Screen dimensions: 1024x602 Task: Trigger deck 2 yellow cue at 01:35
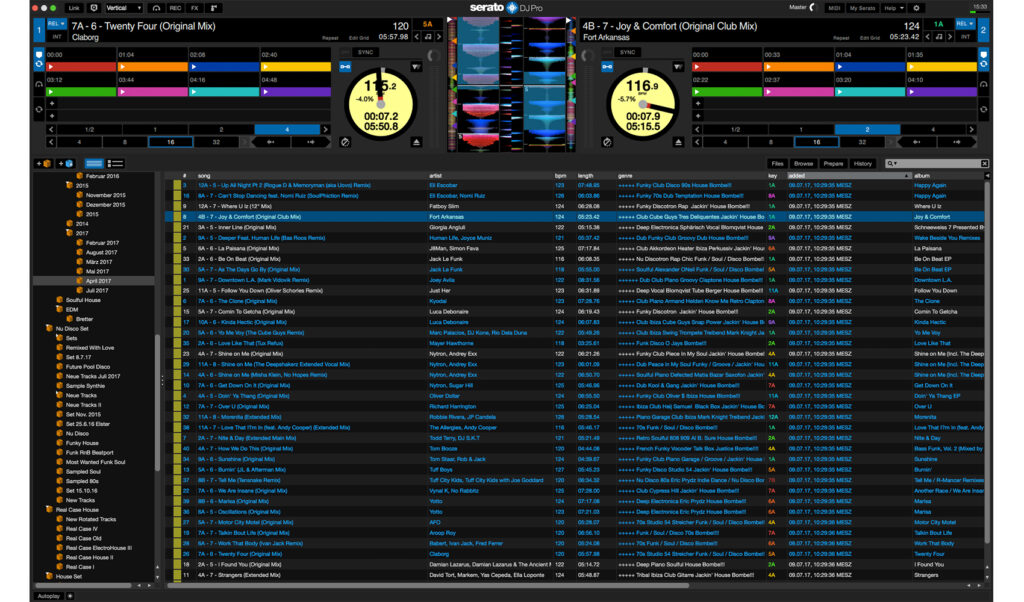(x=941, y=67)
